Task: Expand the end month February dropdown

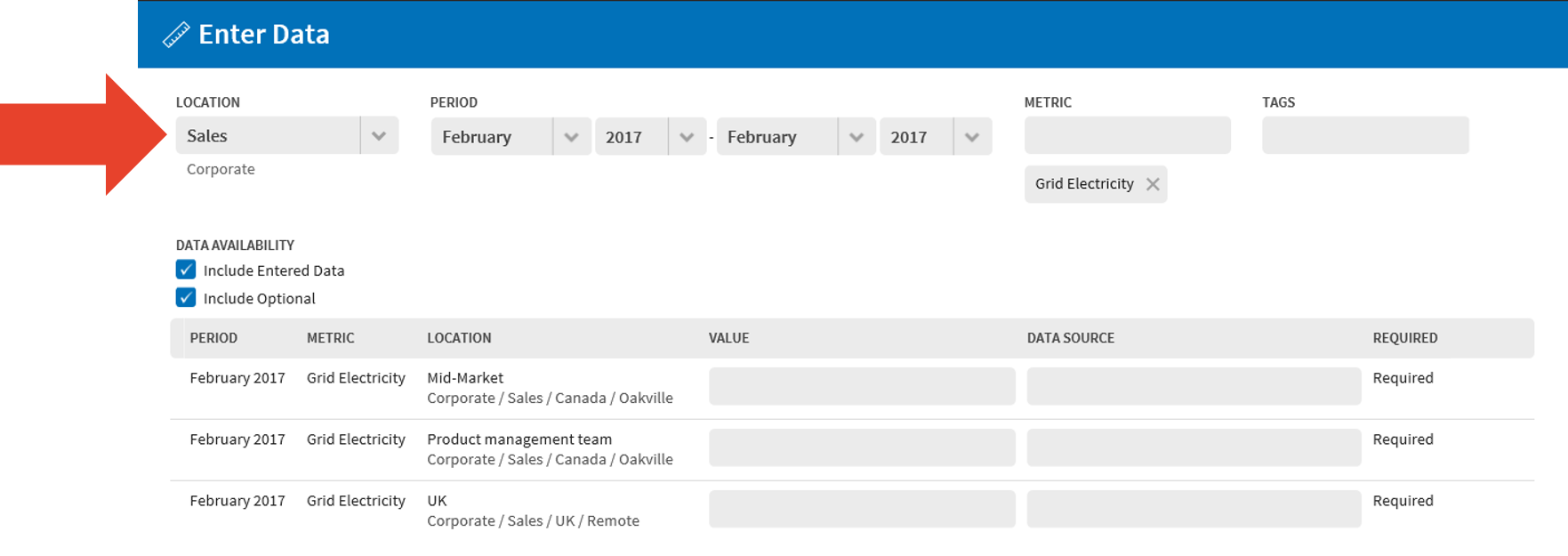Action: tap(856, 137)
